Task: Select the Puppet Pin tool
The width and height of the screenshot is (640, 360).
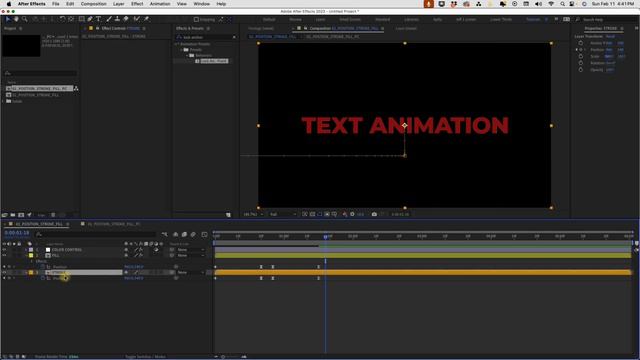Action: click(x=146, y=19)
